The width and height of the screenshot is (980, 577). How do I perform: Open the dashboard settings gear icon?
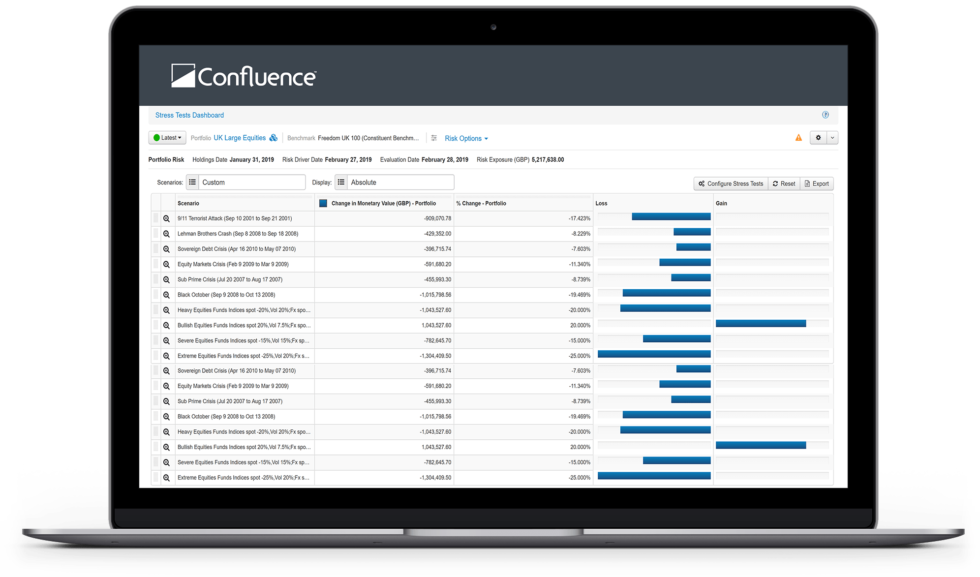pyautogui.click(x=818, y=138)
